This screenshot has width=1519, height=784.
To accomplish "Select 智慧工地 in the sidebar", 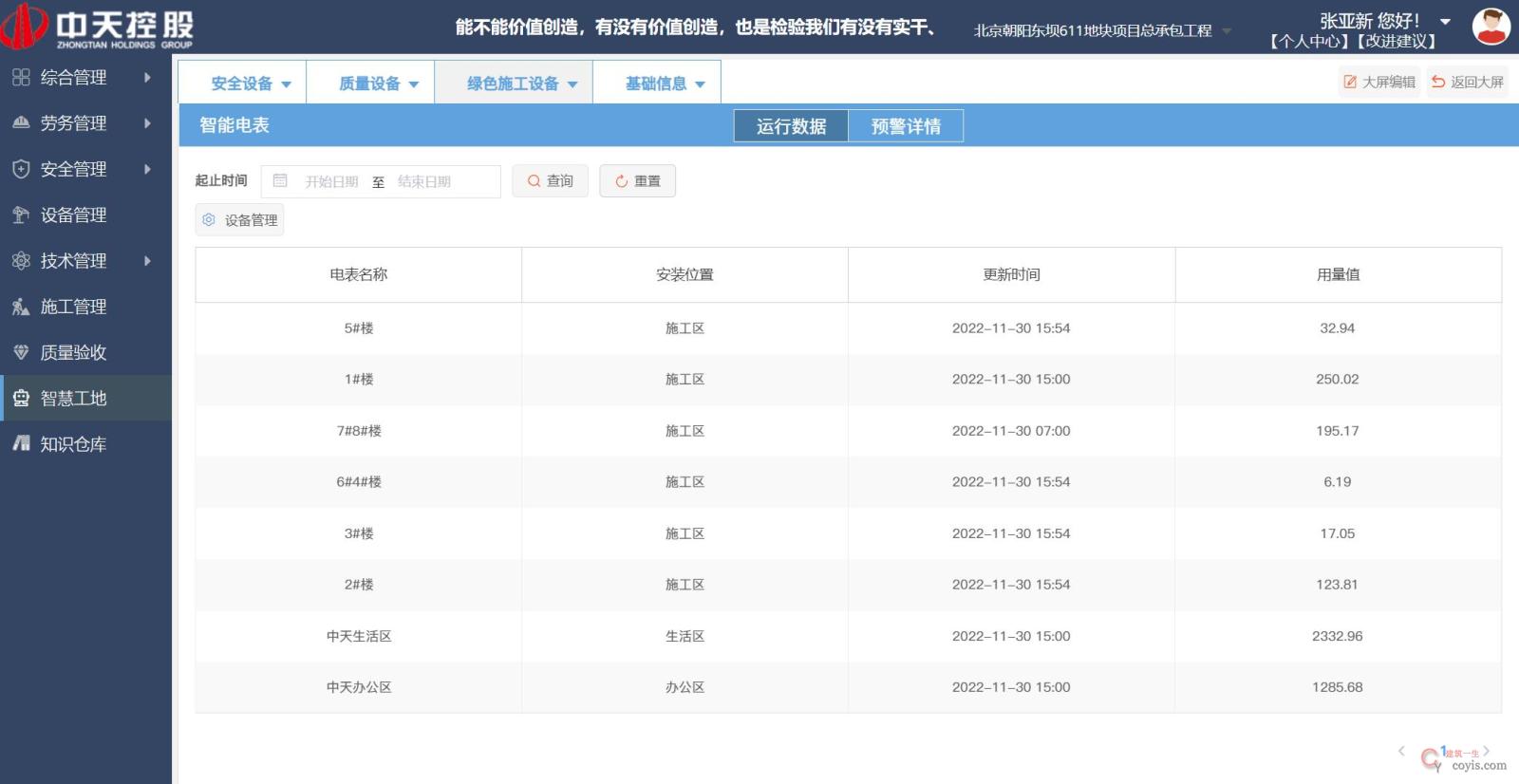I will click(85, 399).
